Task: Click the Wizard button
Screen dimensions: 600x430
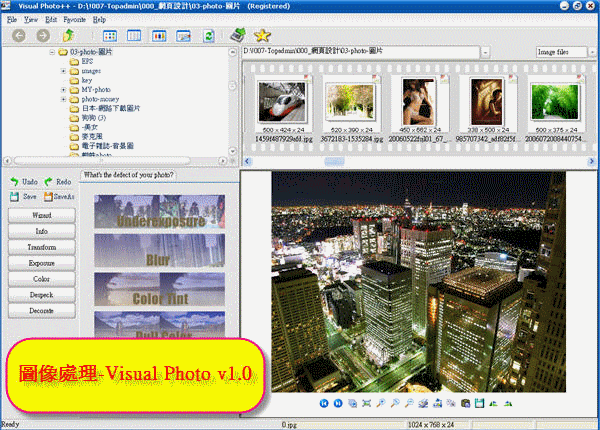Action: coord(41,215)
